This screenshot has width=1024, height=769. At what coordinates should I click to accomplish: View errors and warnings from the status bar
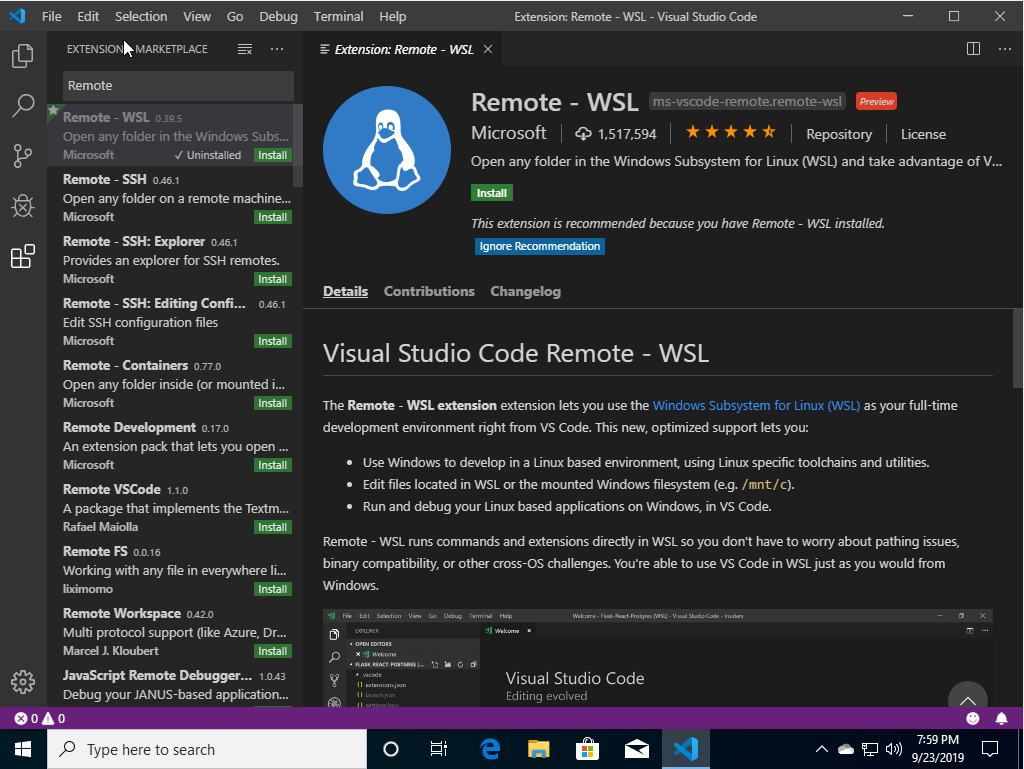[29, 718]
